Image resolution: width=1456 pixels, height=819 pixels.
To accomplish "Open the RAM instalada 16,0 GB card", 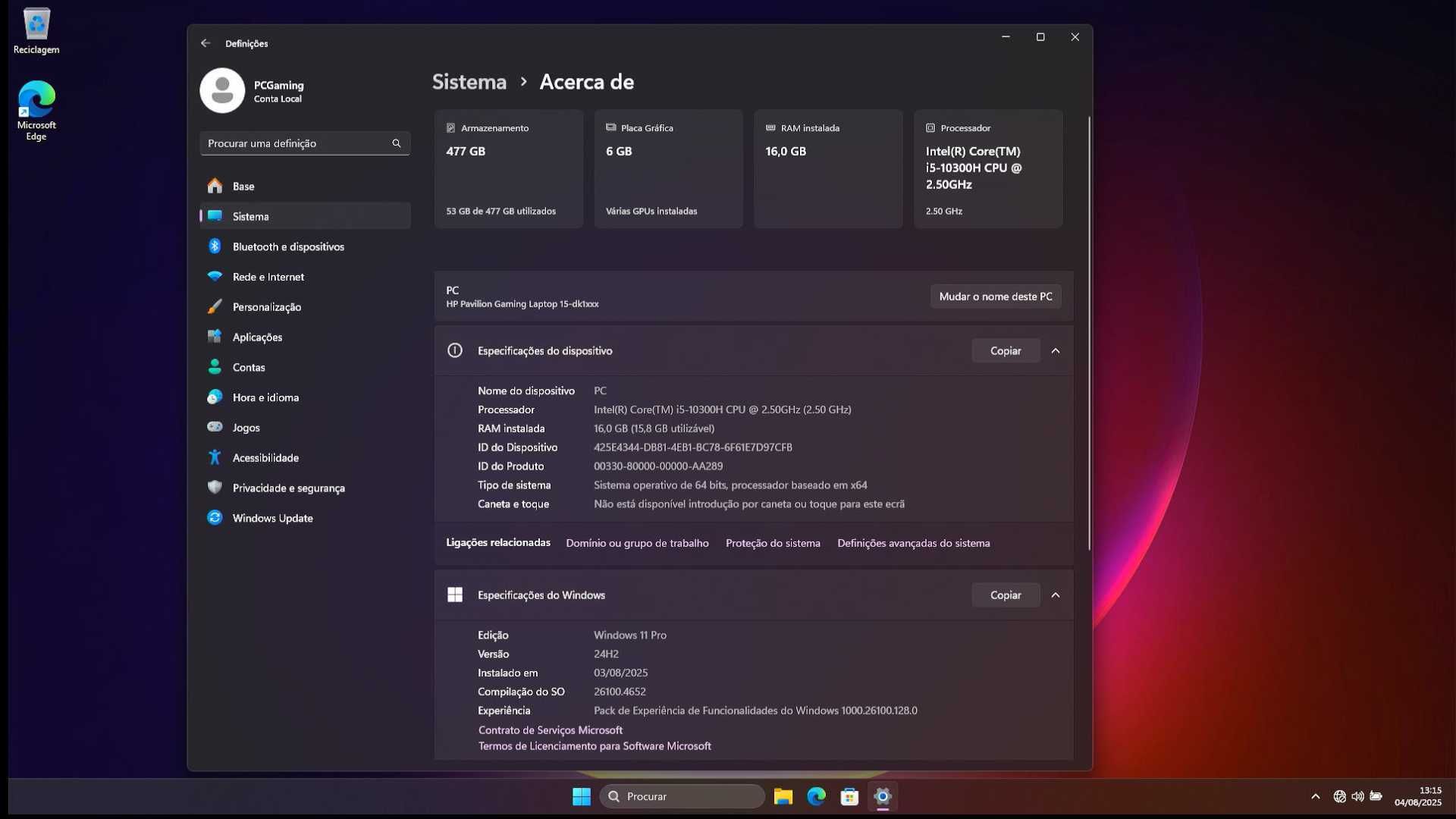I will tap(828, 169).
